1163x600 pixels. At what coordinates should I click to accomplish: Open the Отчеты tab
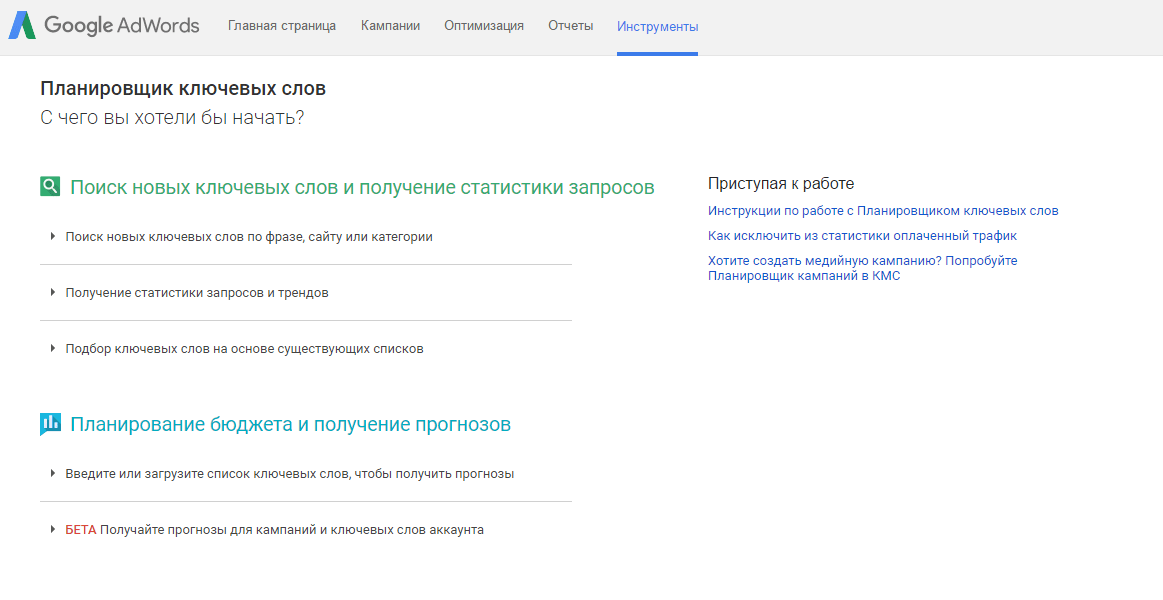tap(570, 26)
